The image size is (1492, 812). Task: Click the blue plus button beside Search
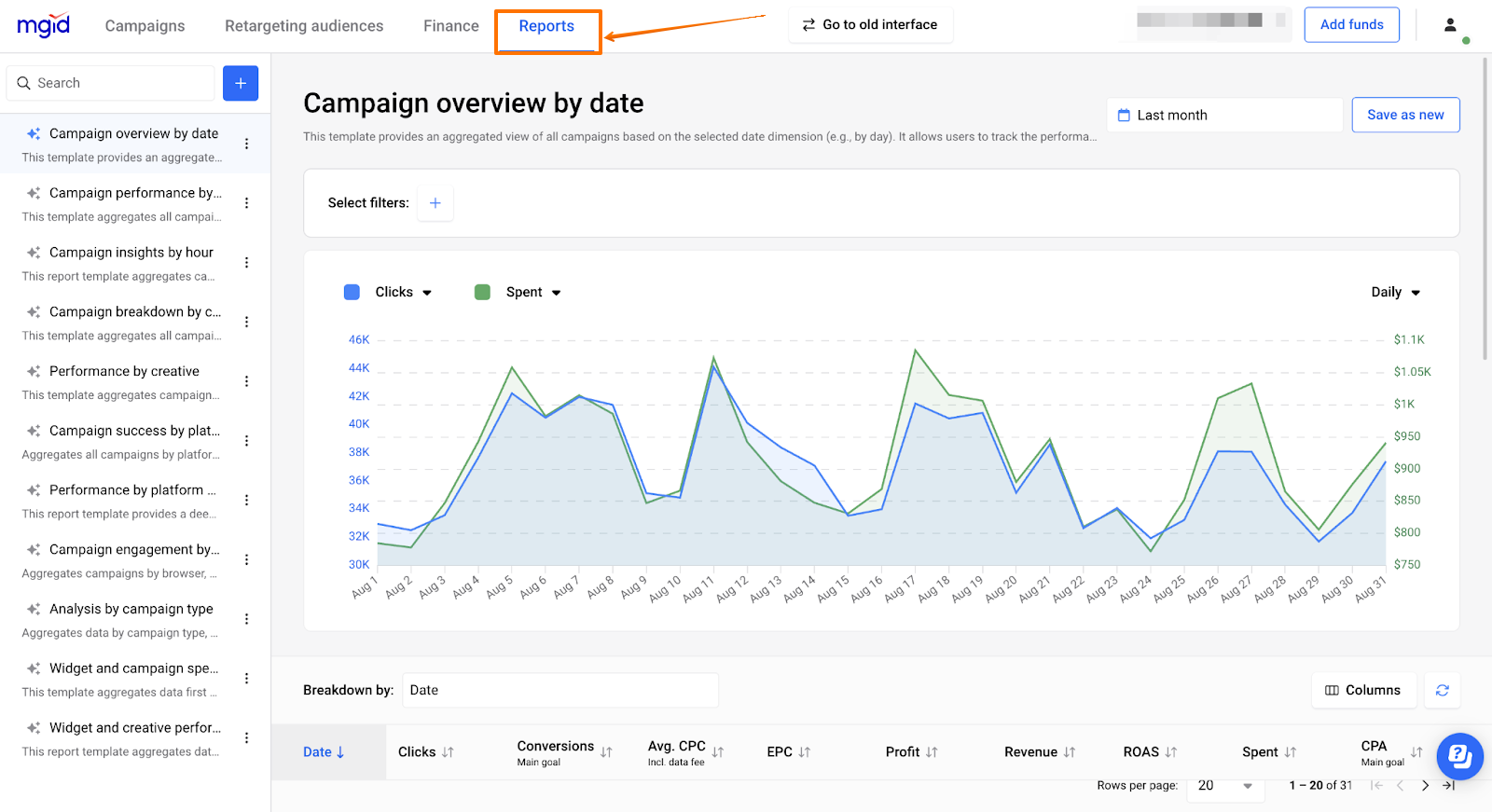point(240,83)
